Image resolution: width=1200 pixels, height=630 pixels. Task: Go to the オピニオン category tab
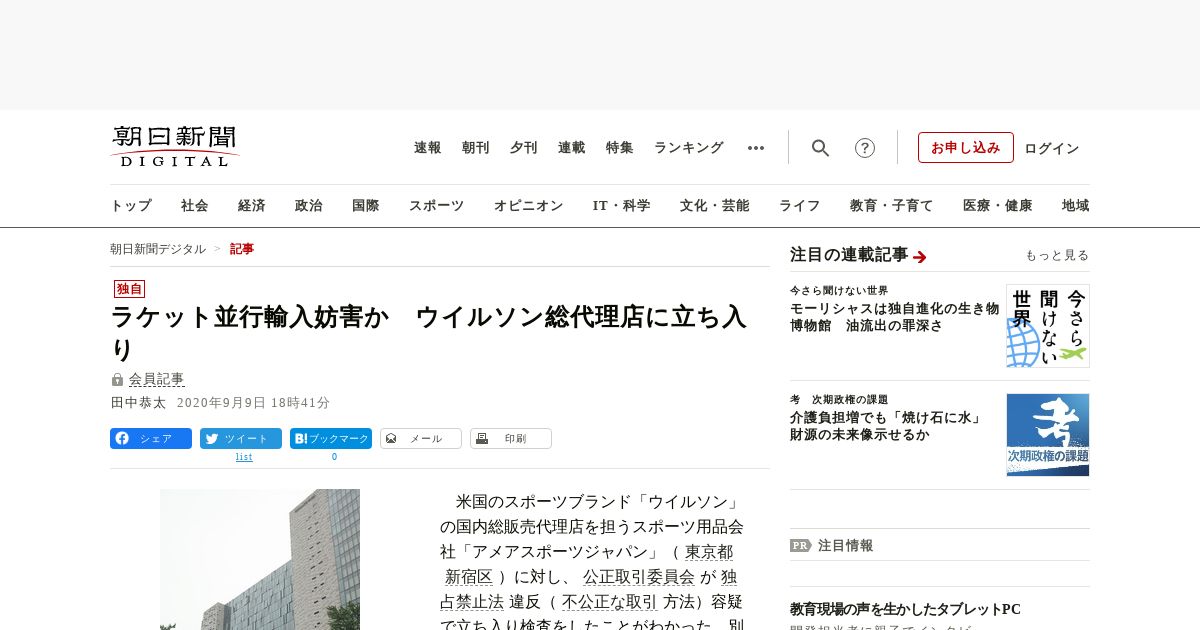528,206
